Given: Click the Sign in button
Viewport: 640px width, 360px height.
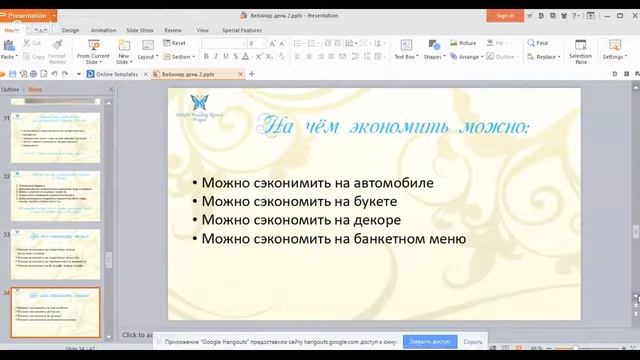Looking at the screenshot, I should [505, 16].
